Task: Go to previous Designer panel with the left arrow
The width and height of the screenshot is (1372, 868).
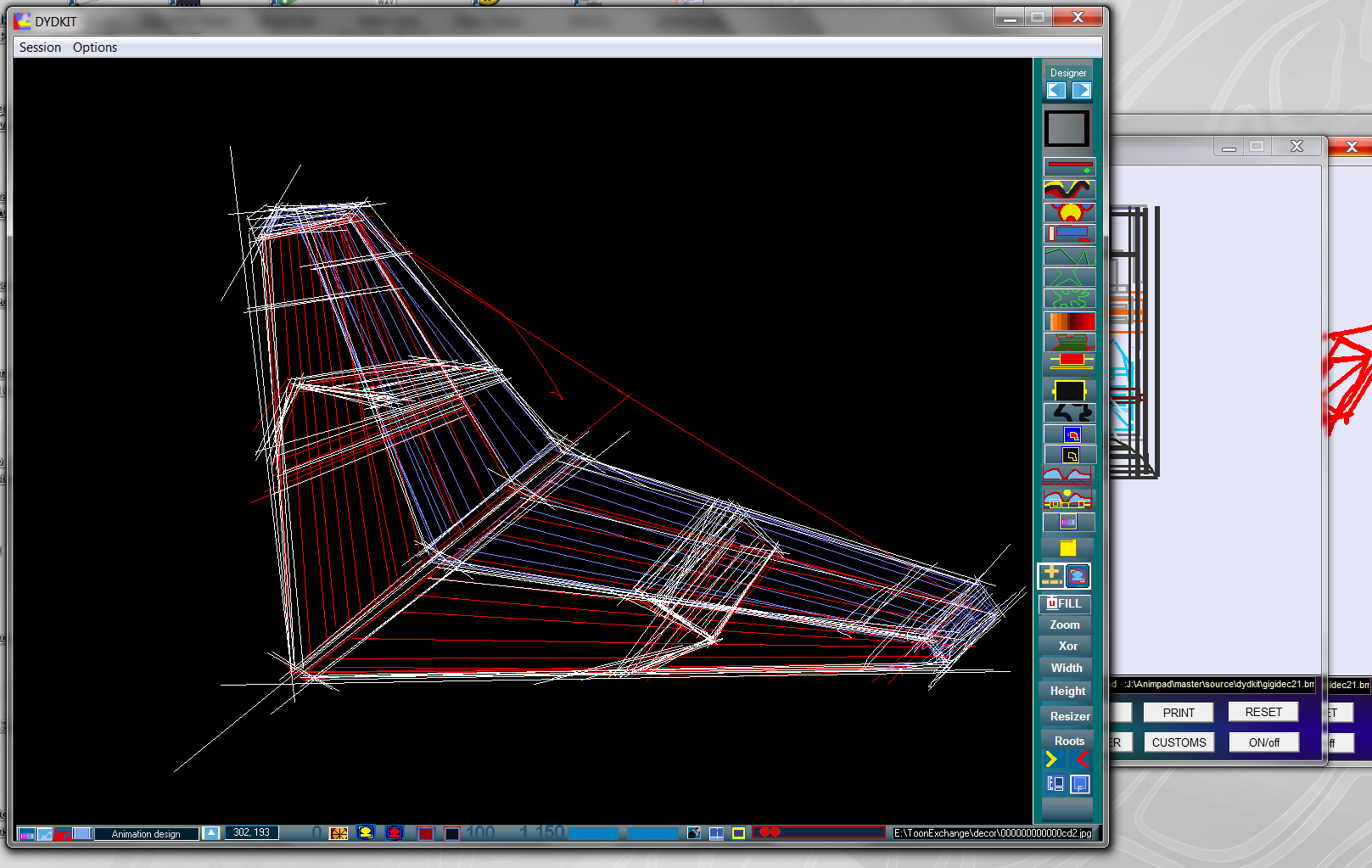Action: (1056, 91)
